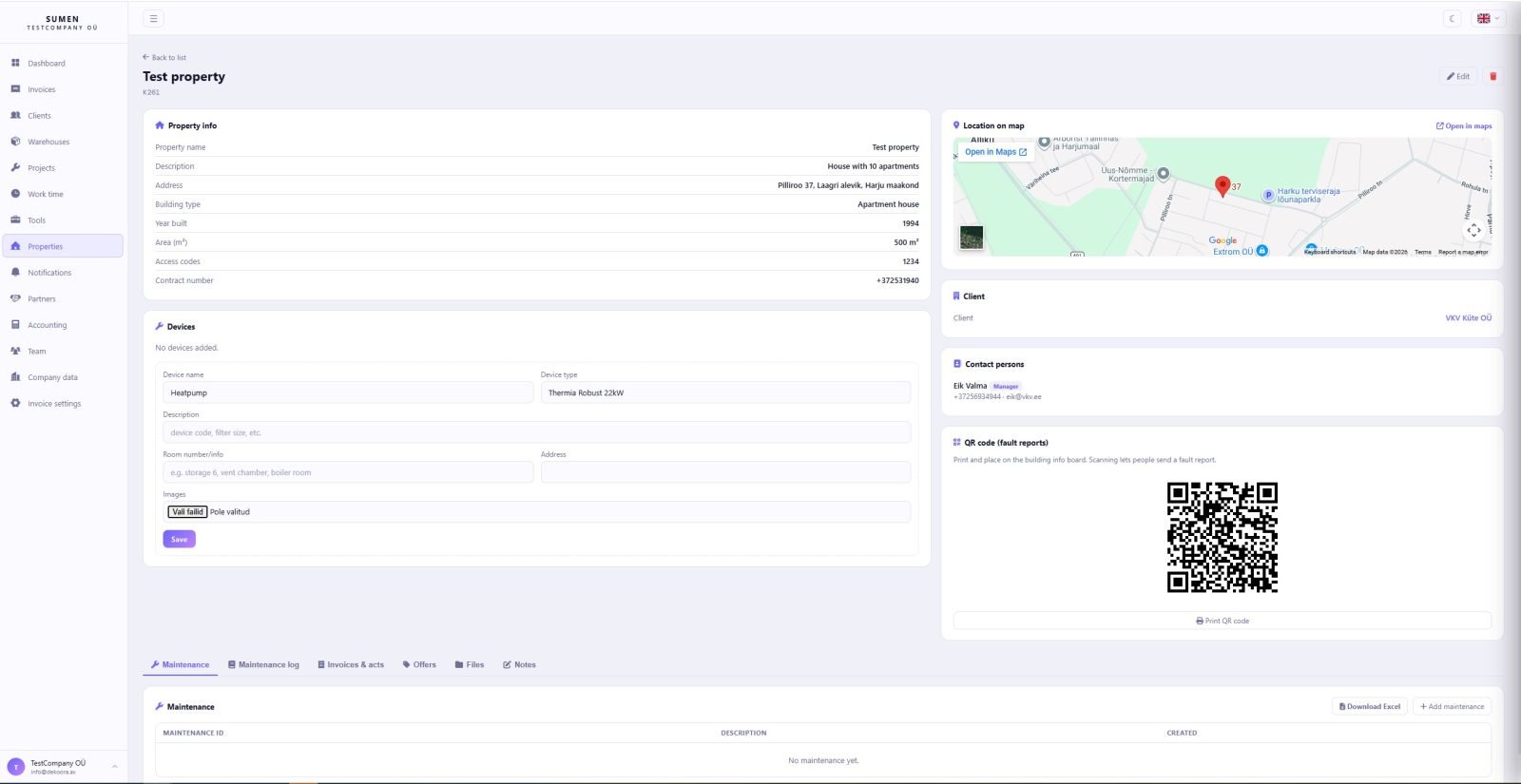Open the Notes tab
Viewport: 1521px width, 784px height.
tap(519, 665)
